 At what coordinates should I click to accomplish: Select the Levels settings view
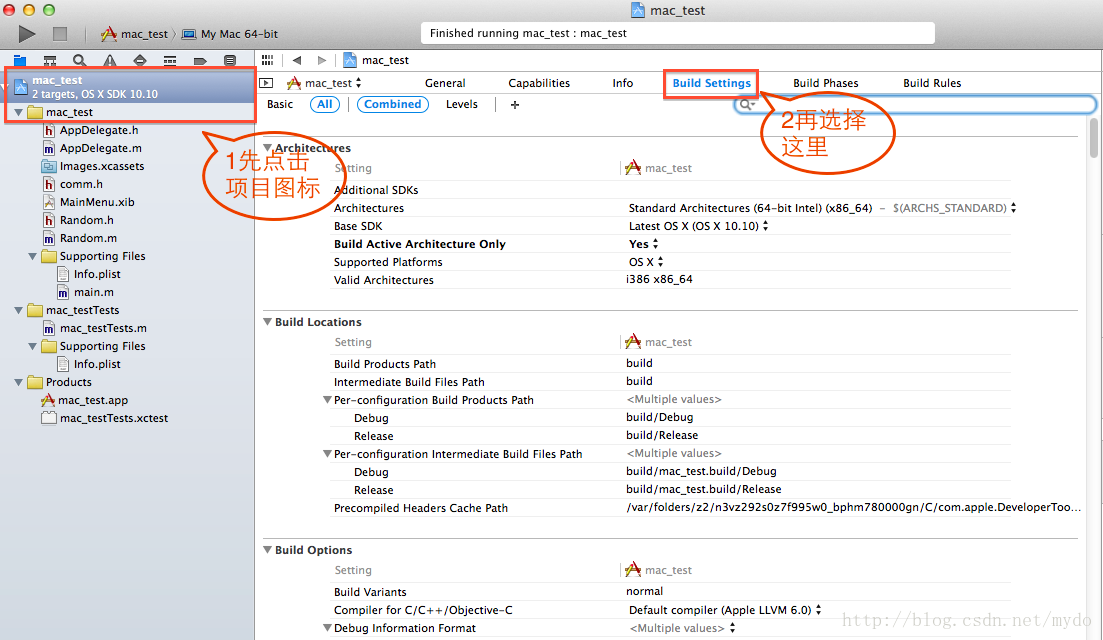(461, 104)
